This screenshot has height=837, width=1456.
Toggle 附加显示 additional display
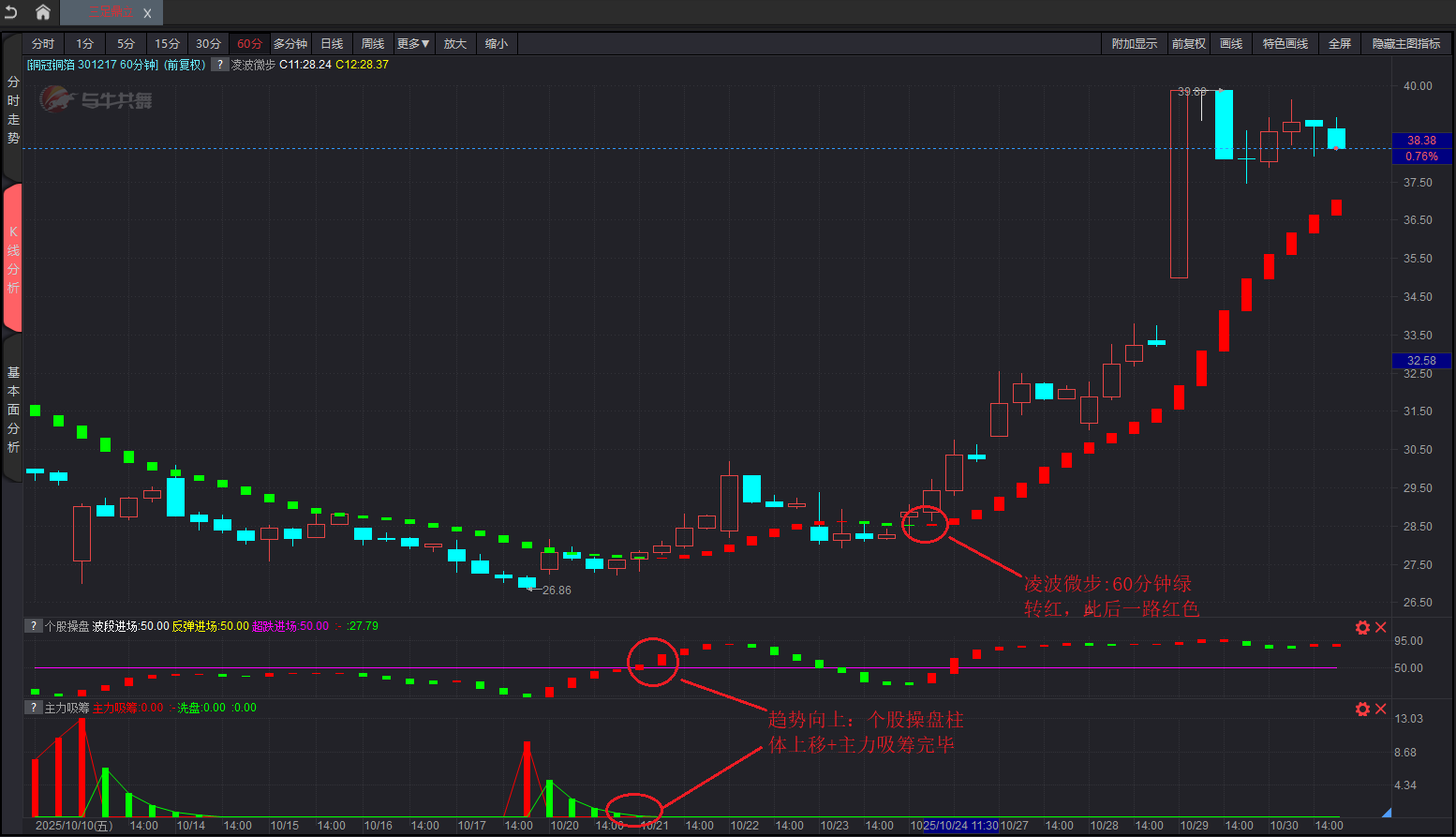[1134, 44]
